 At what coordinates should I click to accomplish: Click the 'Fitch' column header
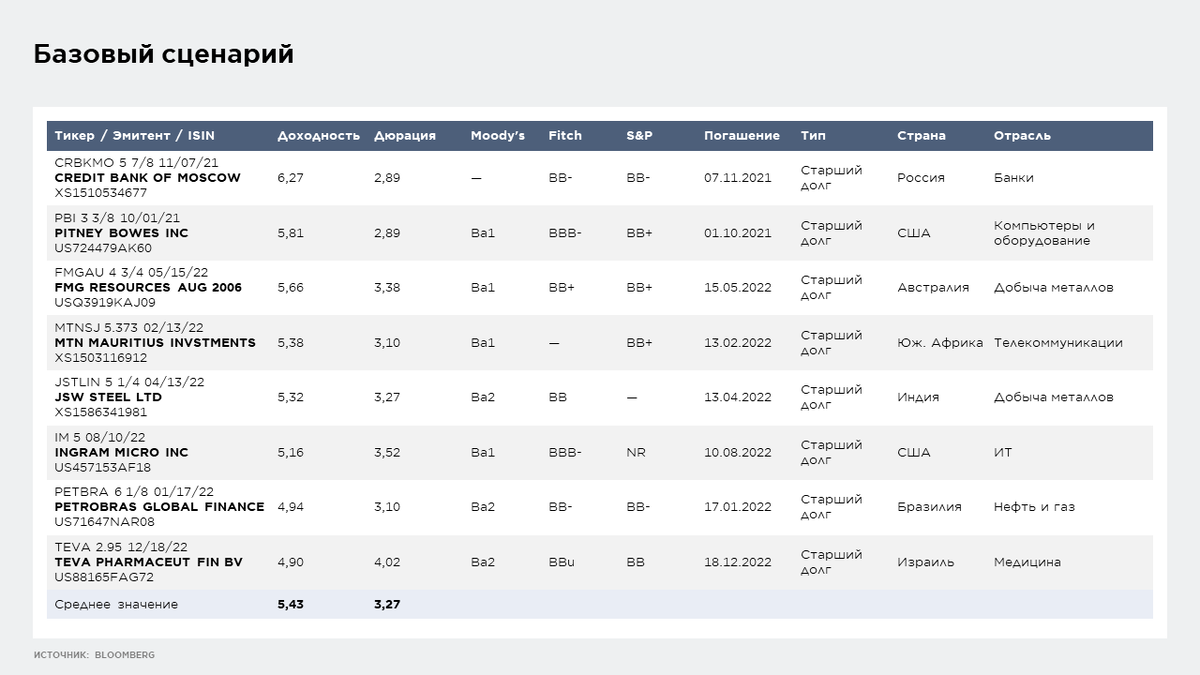564,136
